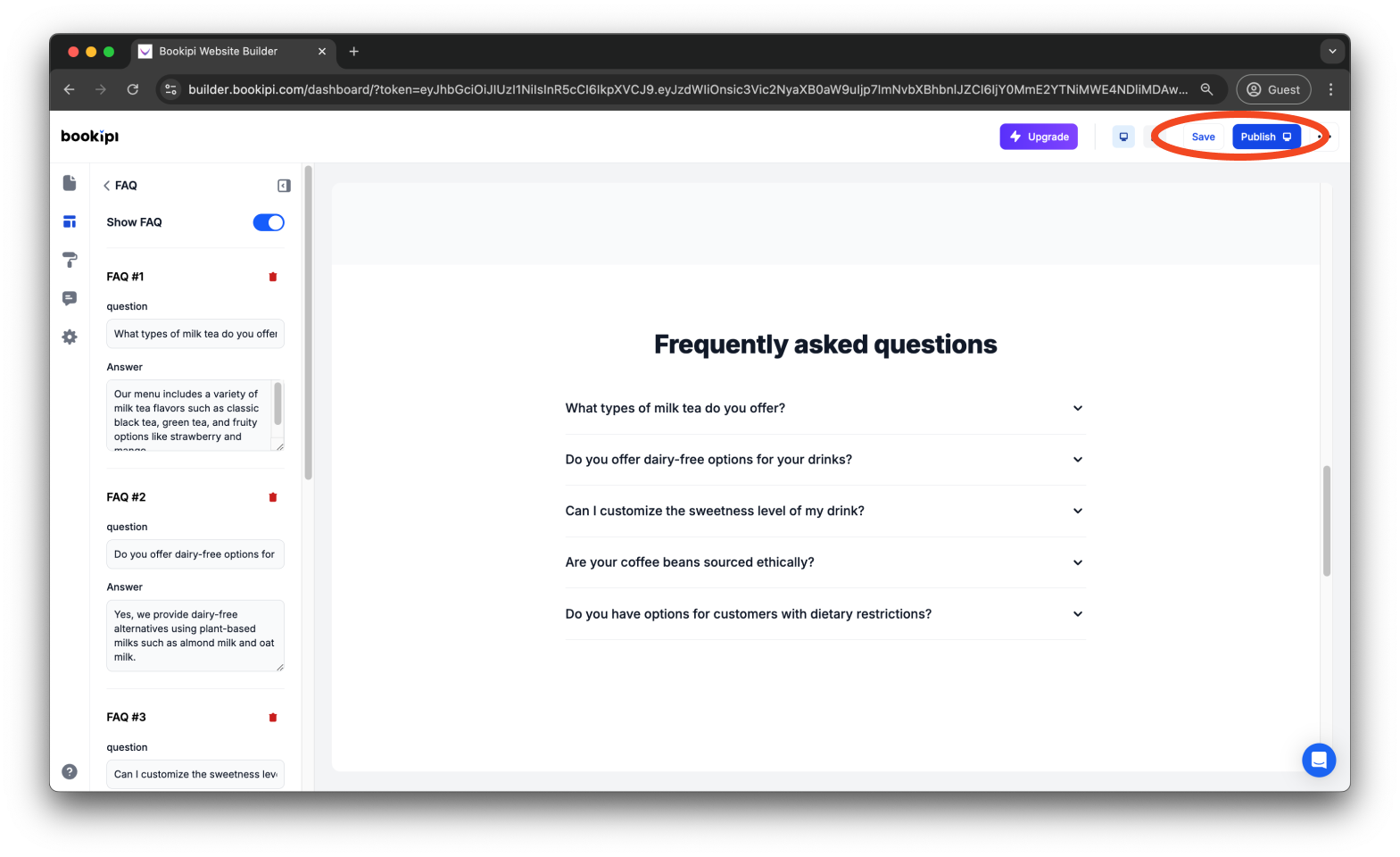
Task: Open the live chat bubble widget
Action: [1319, 760]
